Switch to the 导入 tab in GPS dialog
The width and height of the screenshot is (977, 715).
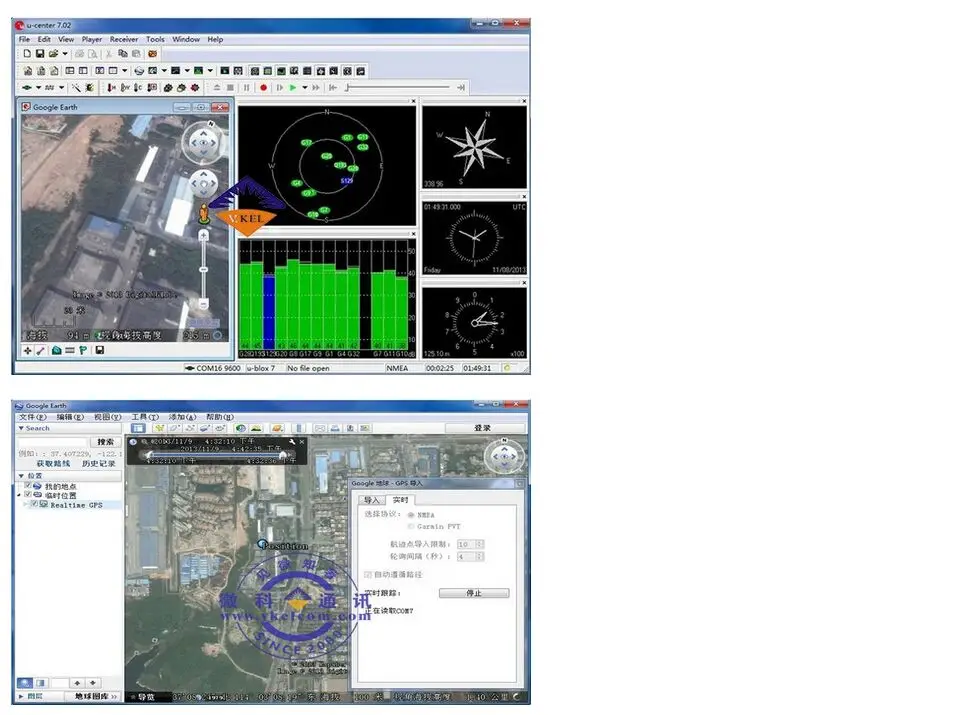(371, 500)
